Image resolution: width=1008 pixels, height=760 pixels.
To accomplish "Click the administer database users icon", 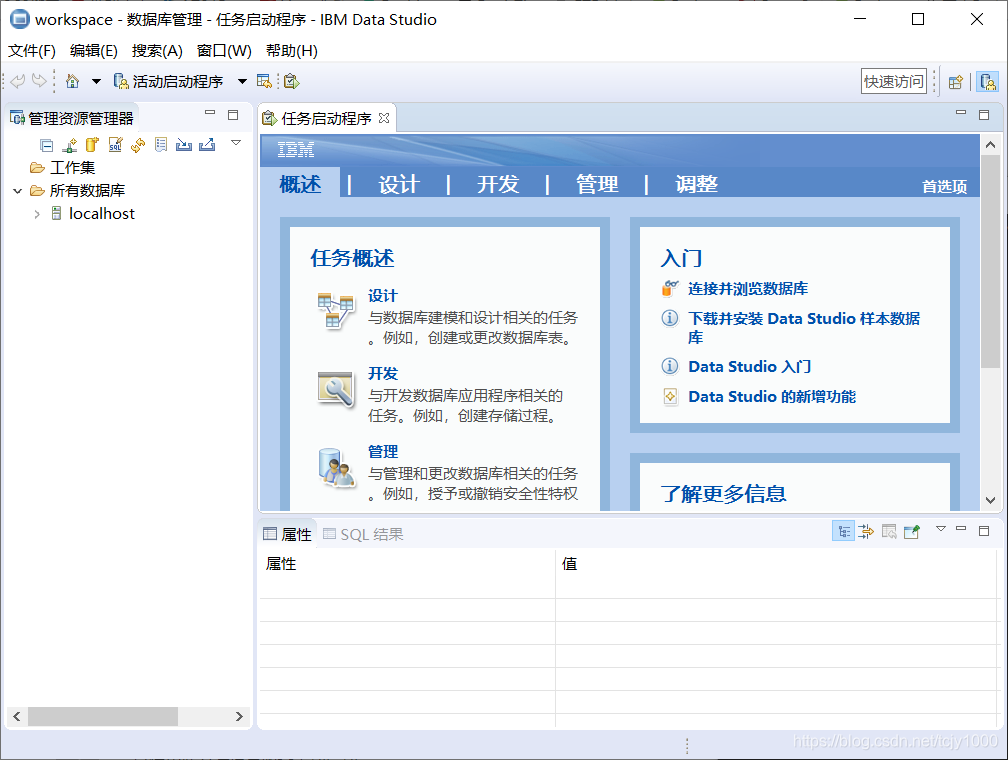I will pyautogui.click(x=336, y=467).
